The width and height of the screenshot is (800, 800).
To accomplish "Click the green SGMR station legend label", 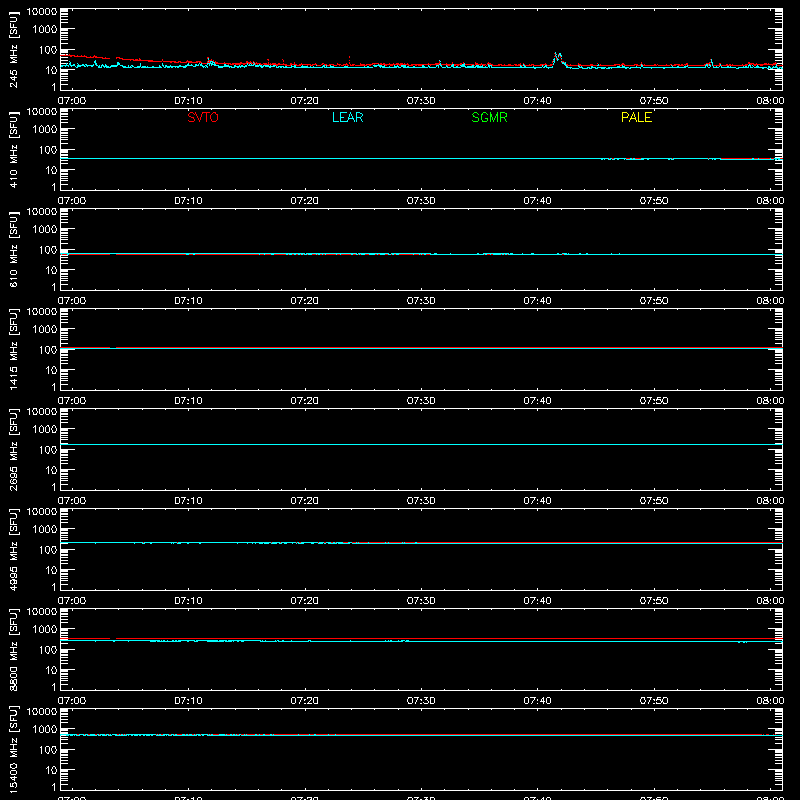I will [x=489, y=117].
